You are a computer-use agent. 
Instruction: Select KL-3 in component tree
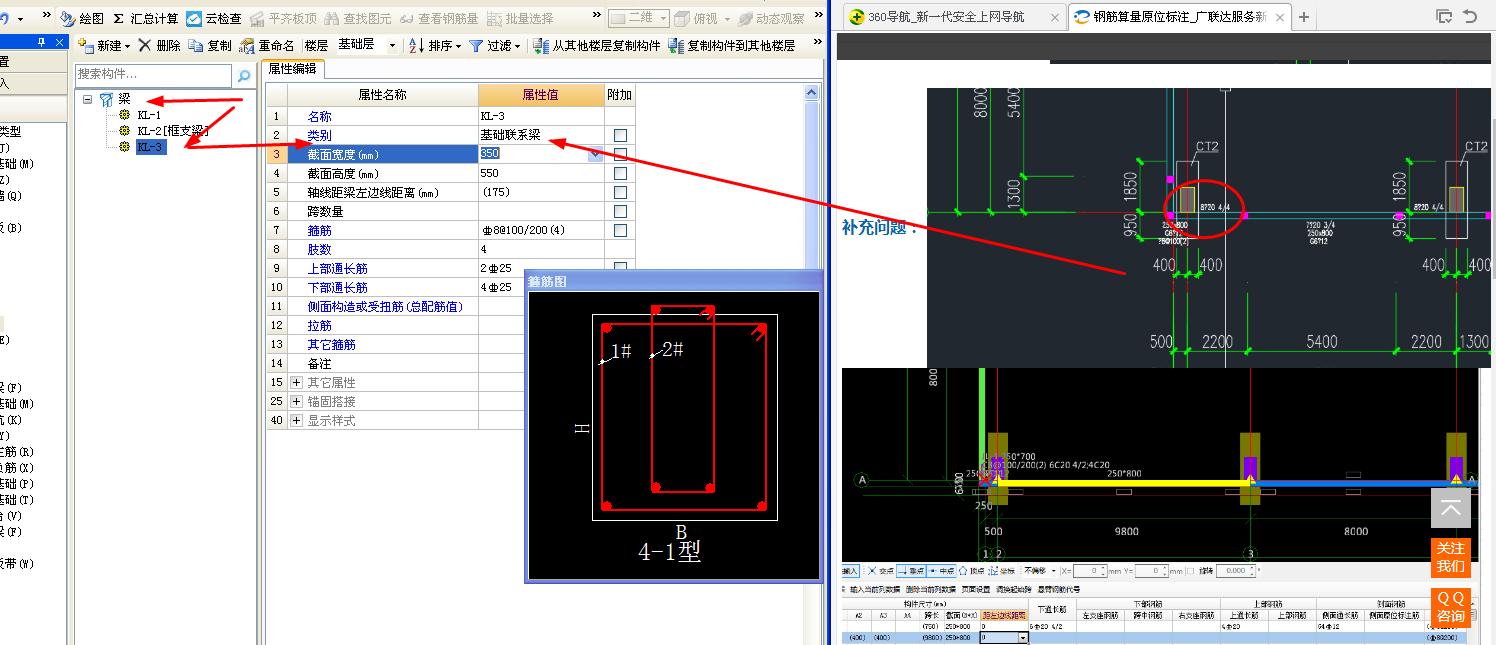pos(150,147)
